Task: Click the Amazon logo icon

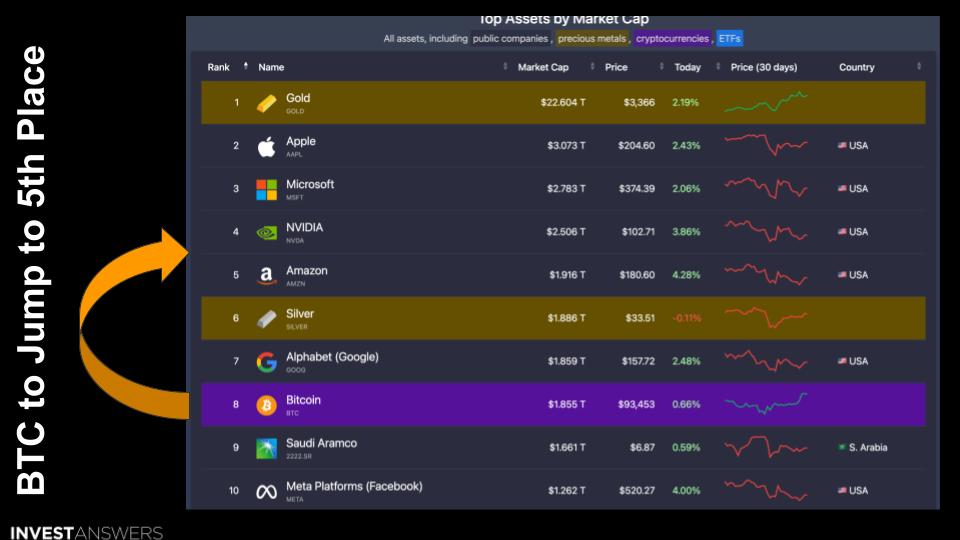Action: (x=266, y=276)
